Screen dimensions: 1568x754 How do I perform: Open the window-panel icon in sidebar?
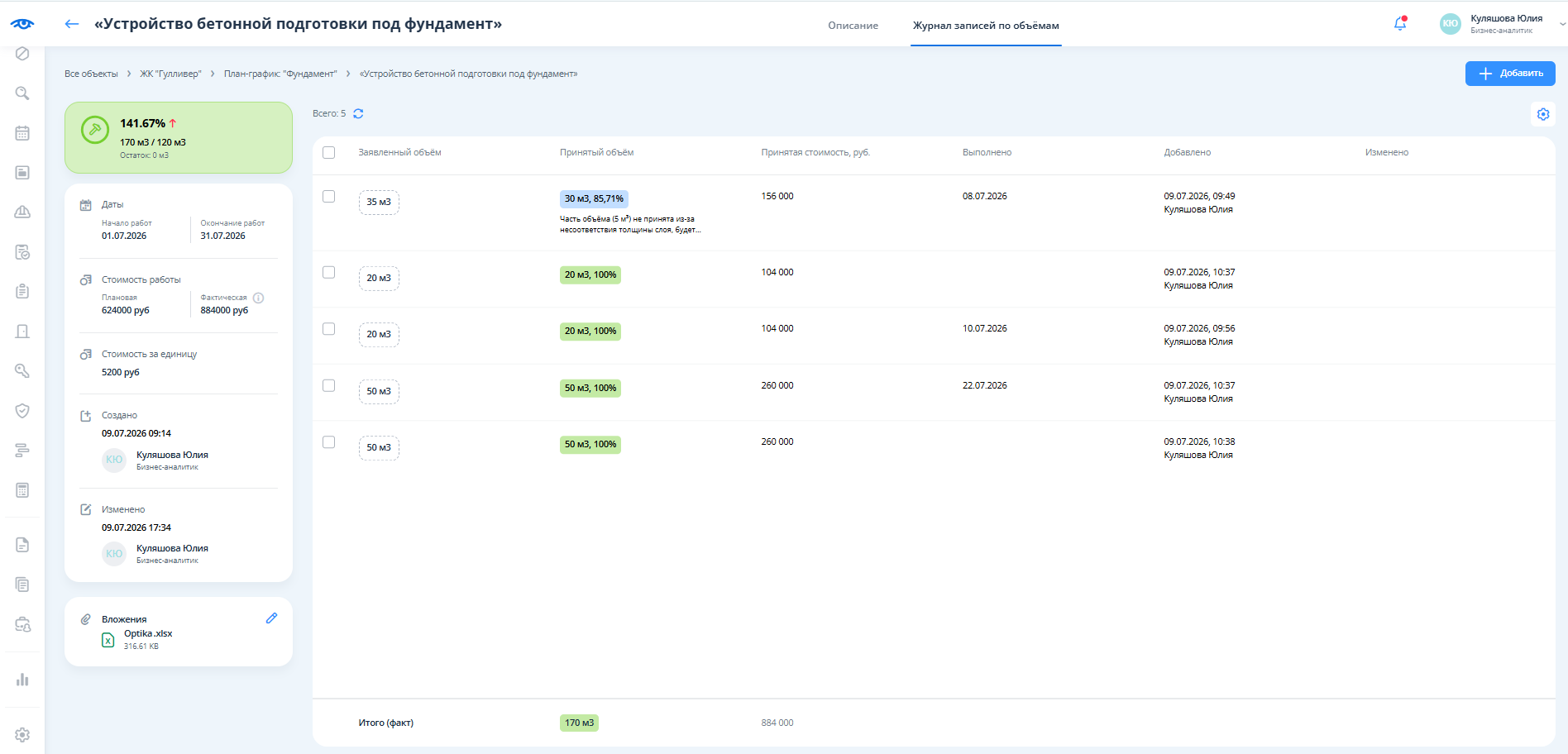22,173
